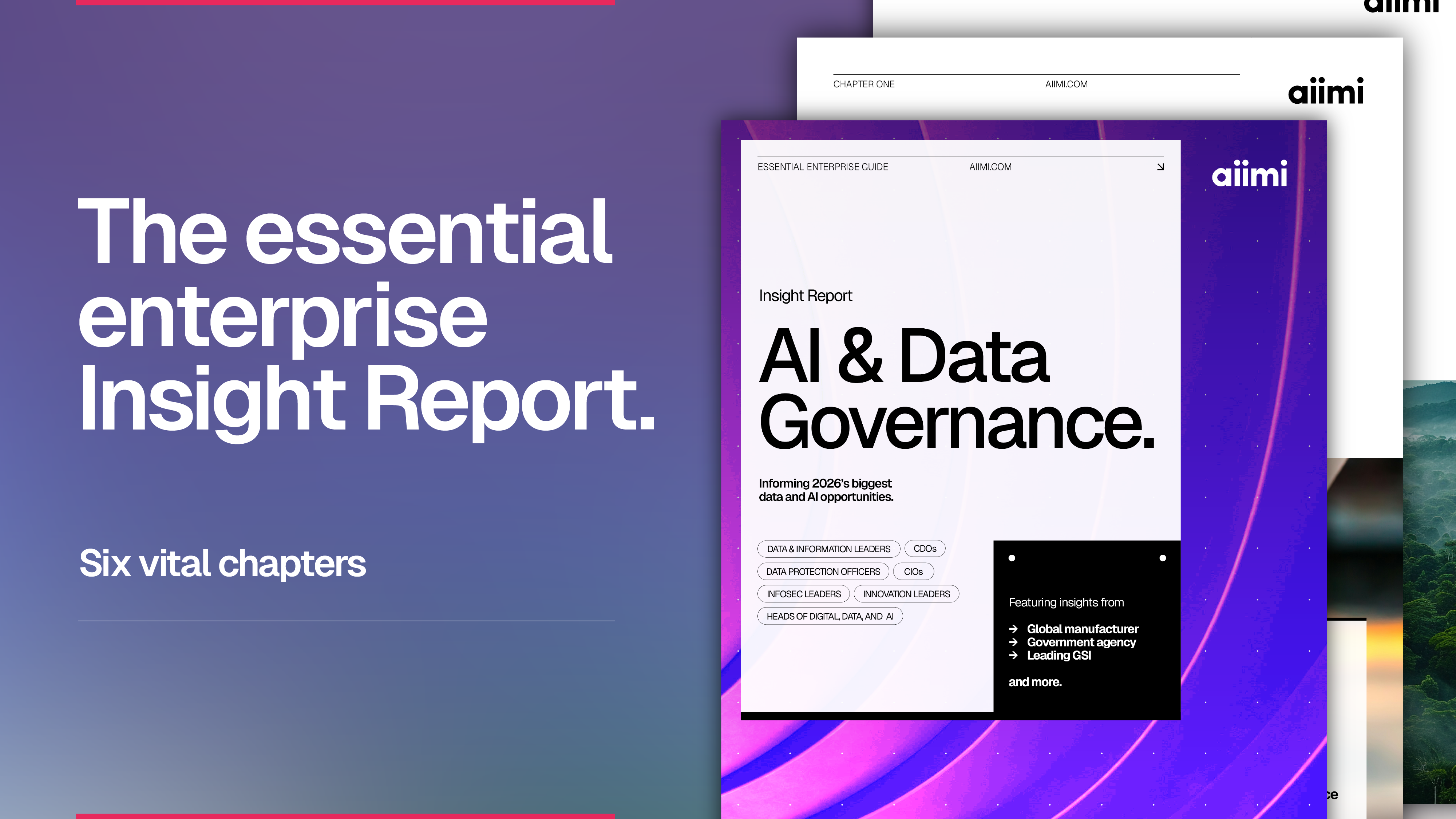
Task: Click the diagonal arrow icon on cover header
Action: (x=1160, y=167)
